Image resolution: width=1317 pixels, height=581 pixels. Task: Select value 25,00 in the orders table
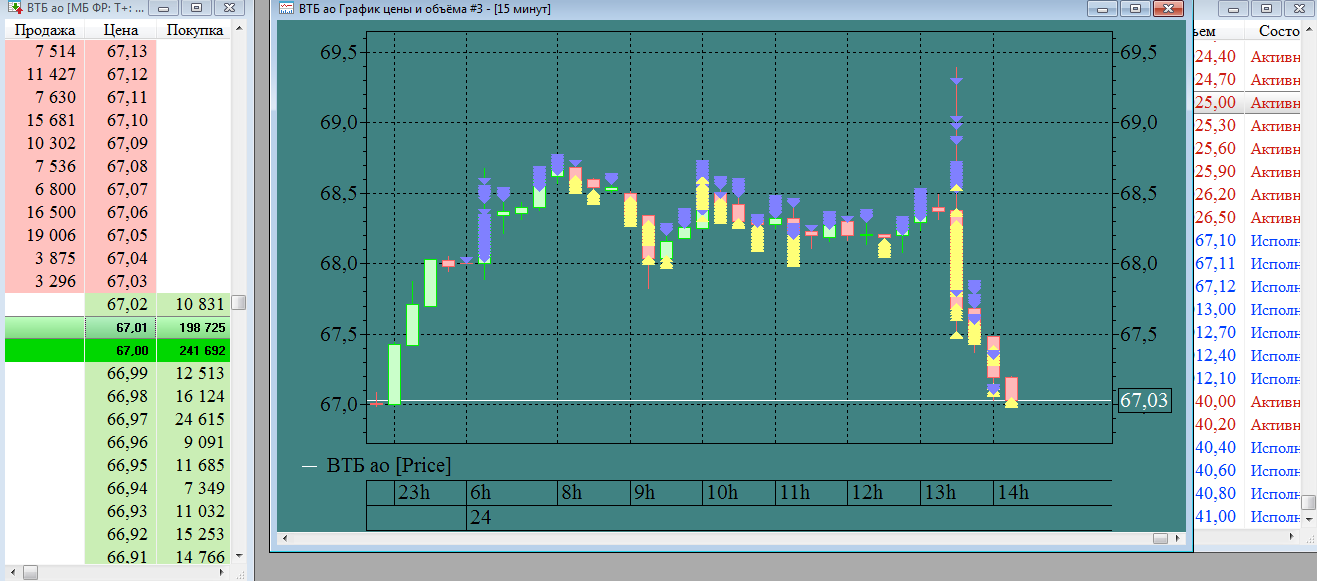point(1215,103)
